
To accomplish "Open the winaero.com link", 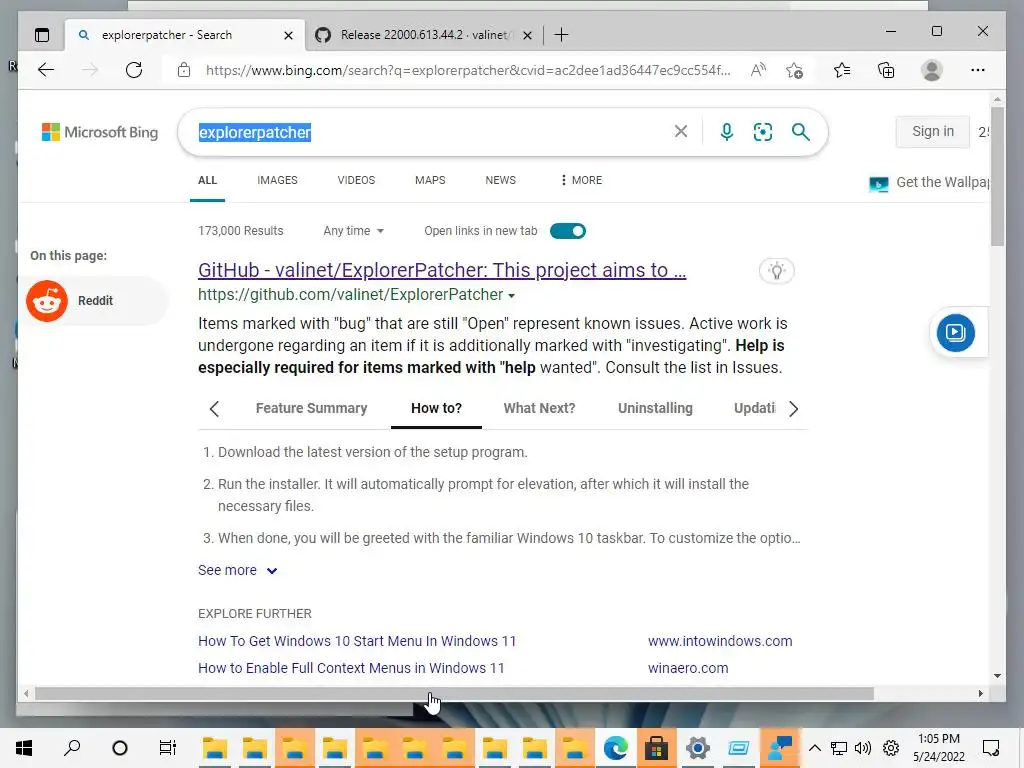I will 688,668.
